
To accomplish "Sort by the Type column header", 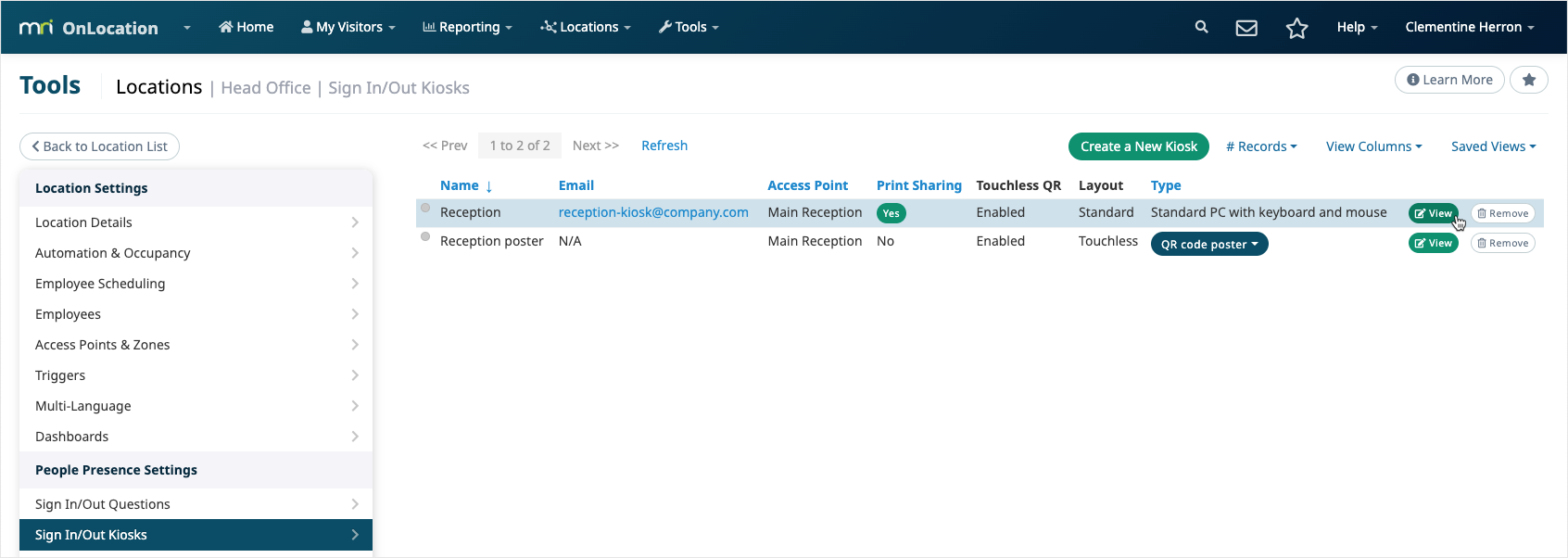I will [1166, 185].
